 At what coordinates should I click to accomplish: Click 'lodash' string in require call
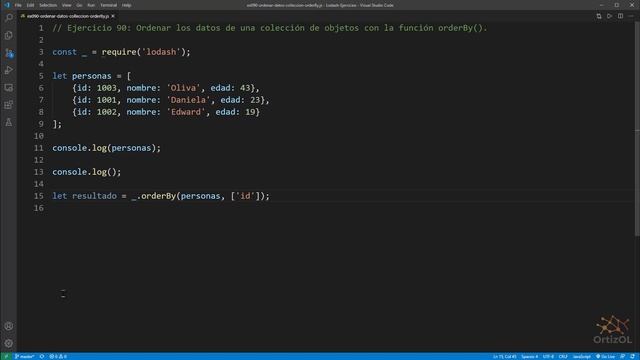coord(161,52)
